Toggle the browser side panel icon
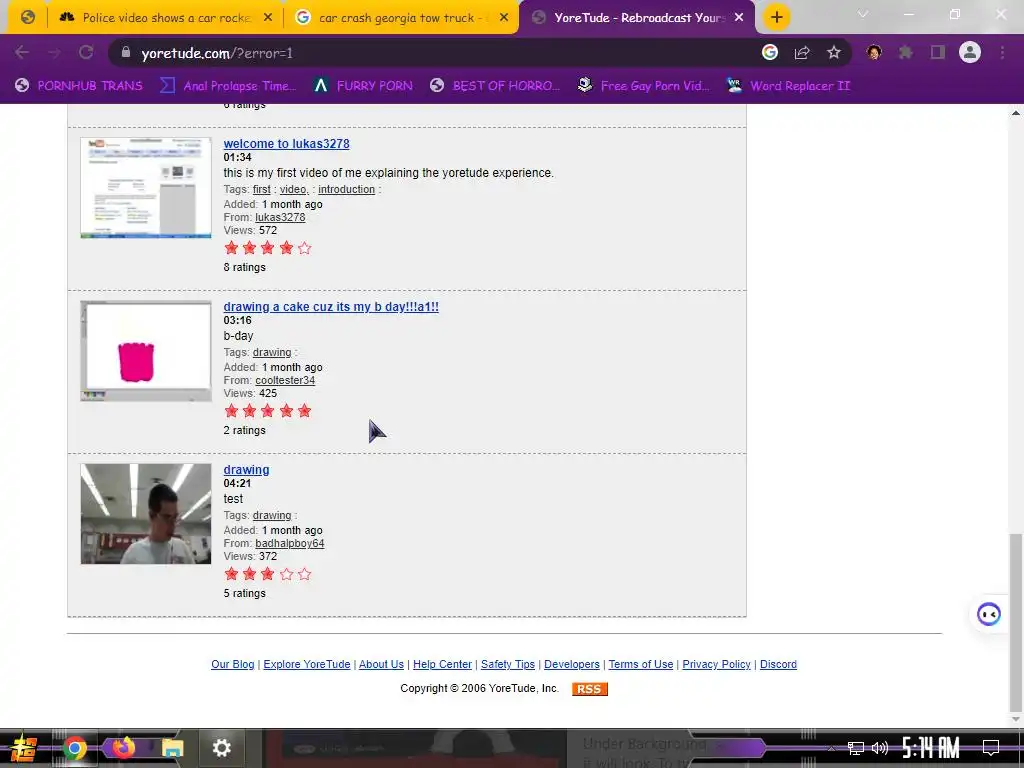1024x768 pixels. (938, 53)
